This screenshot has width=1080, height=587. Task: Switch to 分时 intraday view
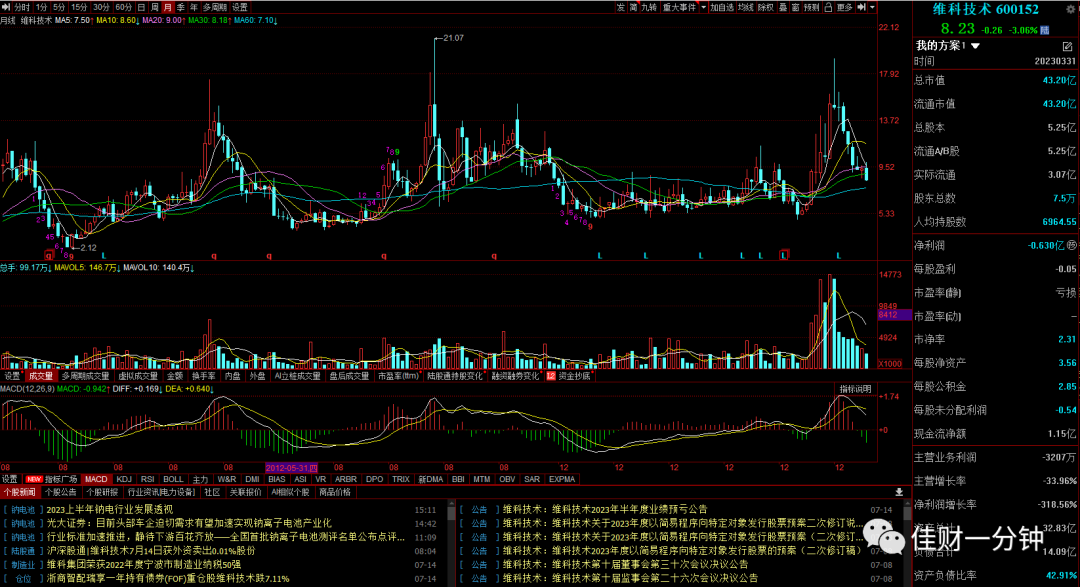pos(22,7)
